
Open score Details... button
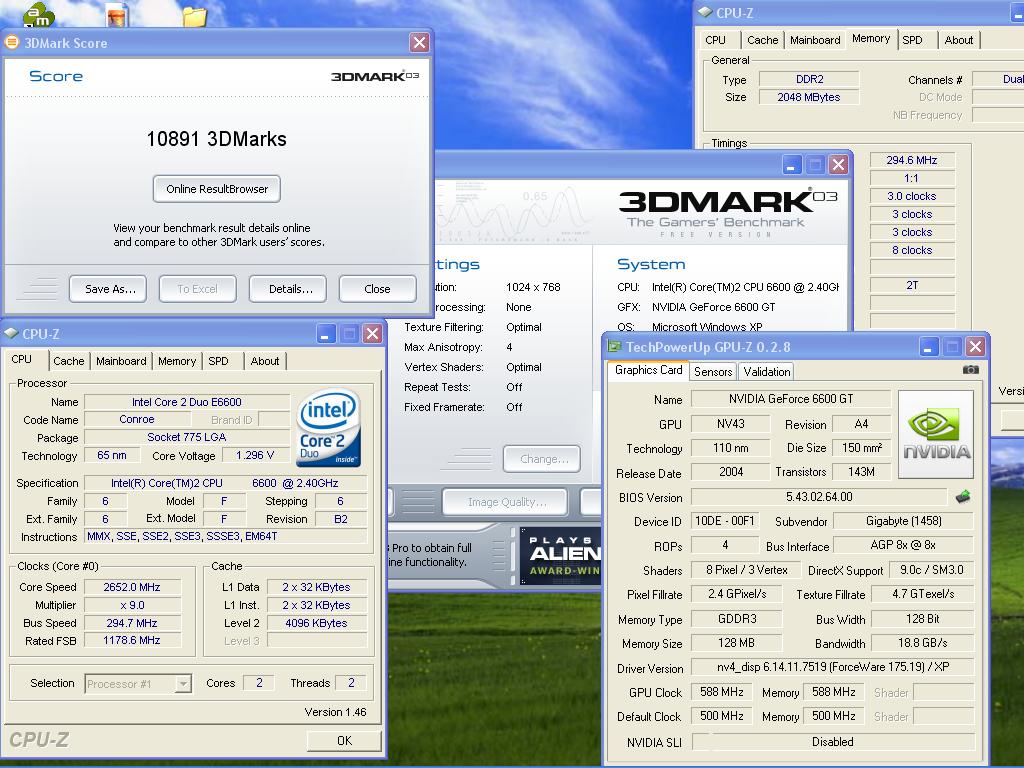(287, 289)
